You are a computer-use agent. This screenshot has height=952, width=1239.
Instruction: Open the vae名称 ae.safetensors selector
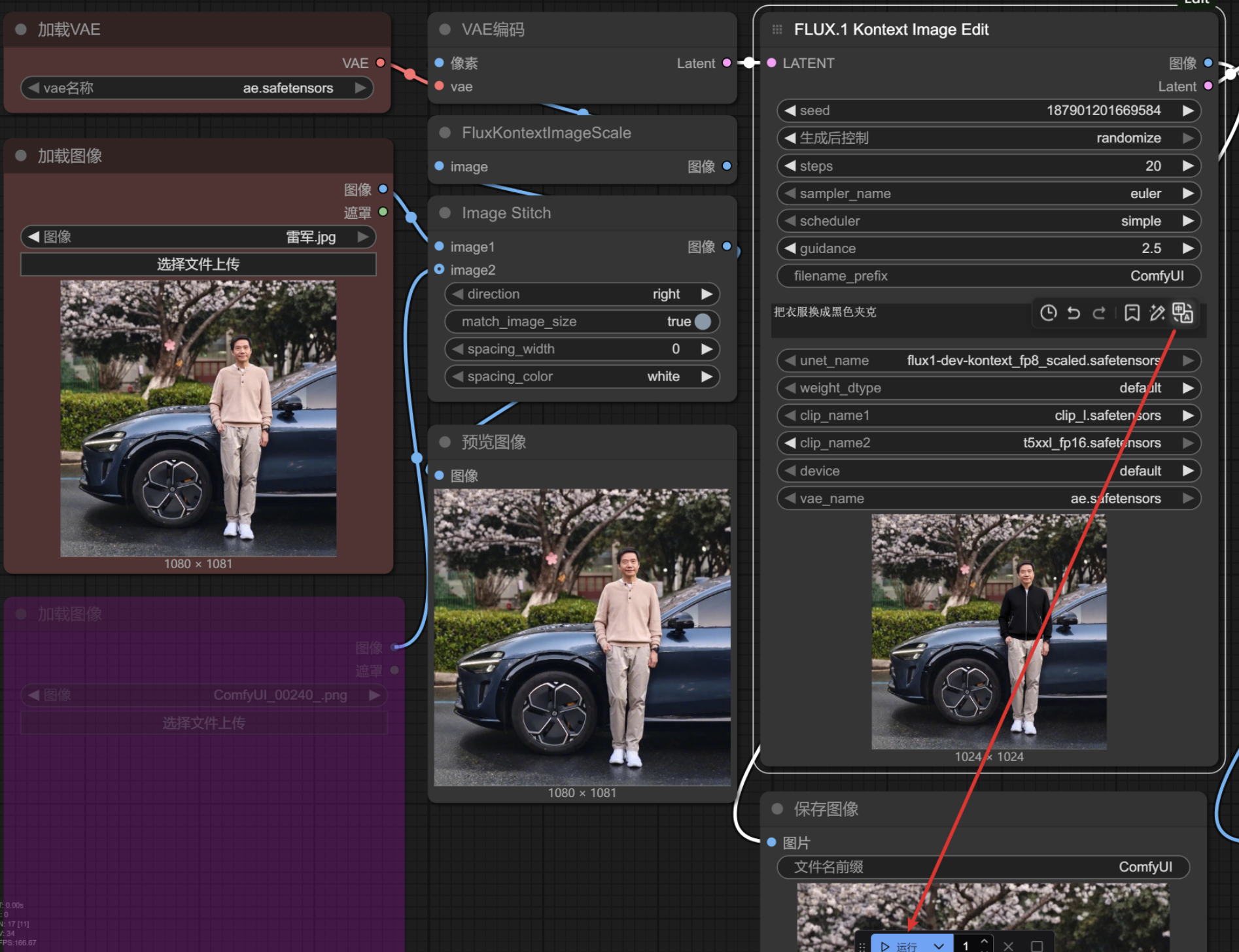coord(197,88)
